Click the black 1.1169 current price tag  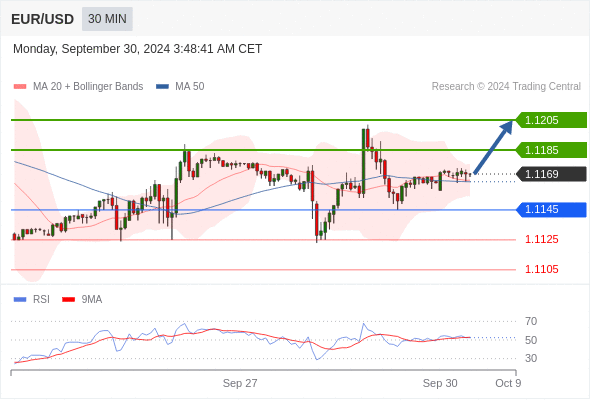coord(551,174)
